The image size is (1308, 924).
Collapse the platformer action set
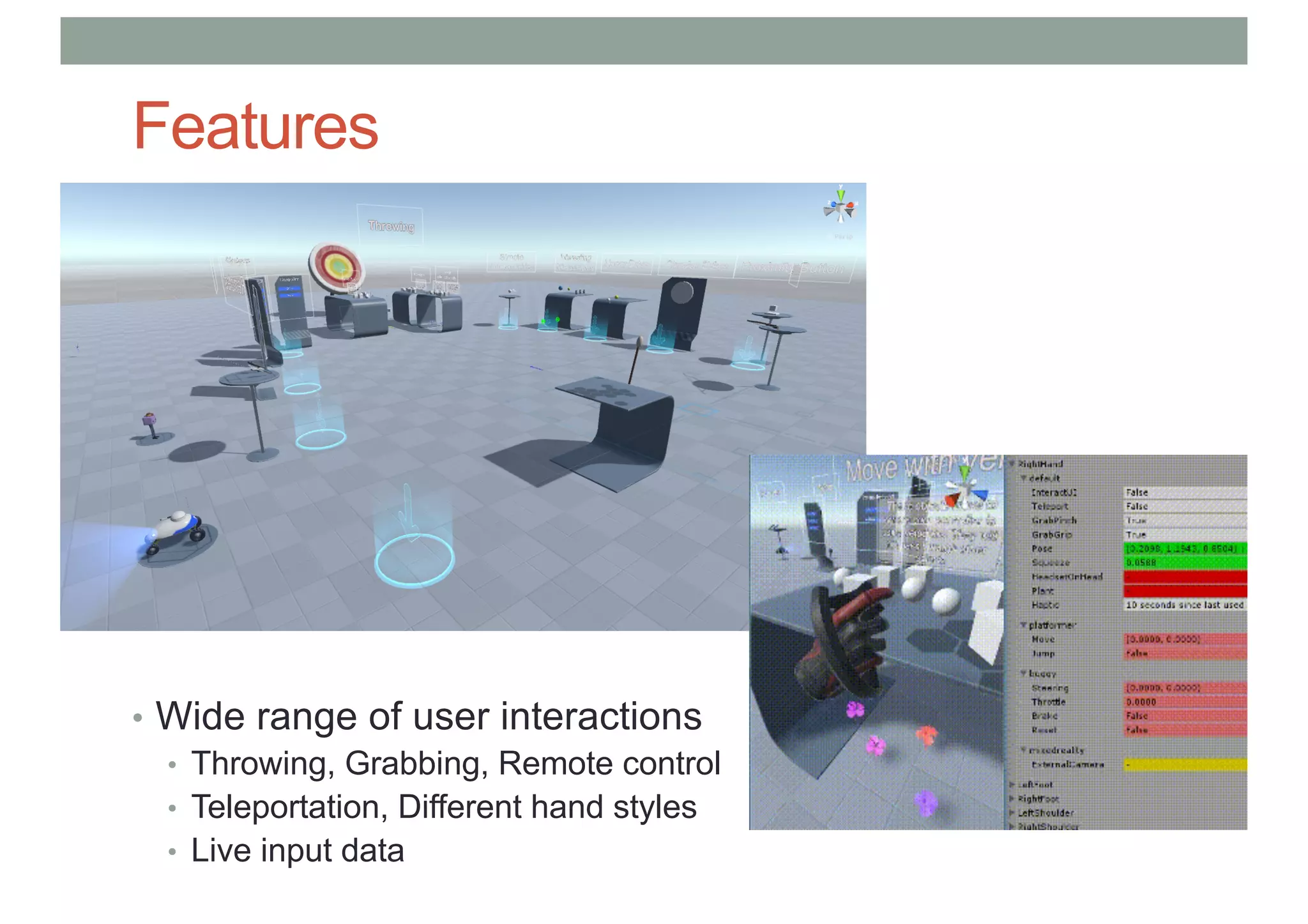point(1023,625)
